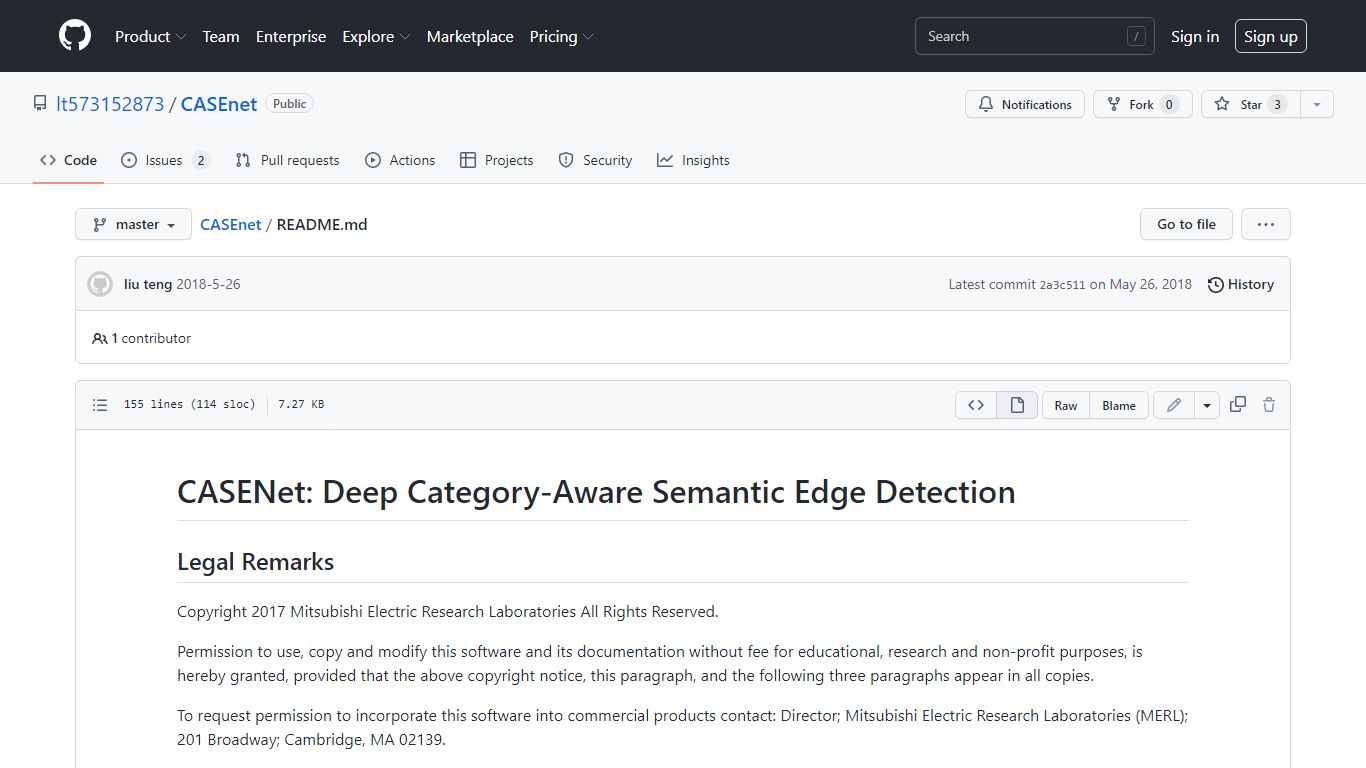Click liu teng's avatar
The image size is (1366, 768).
click(100, 284)
